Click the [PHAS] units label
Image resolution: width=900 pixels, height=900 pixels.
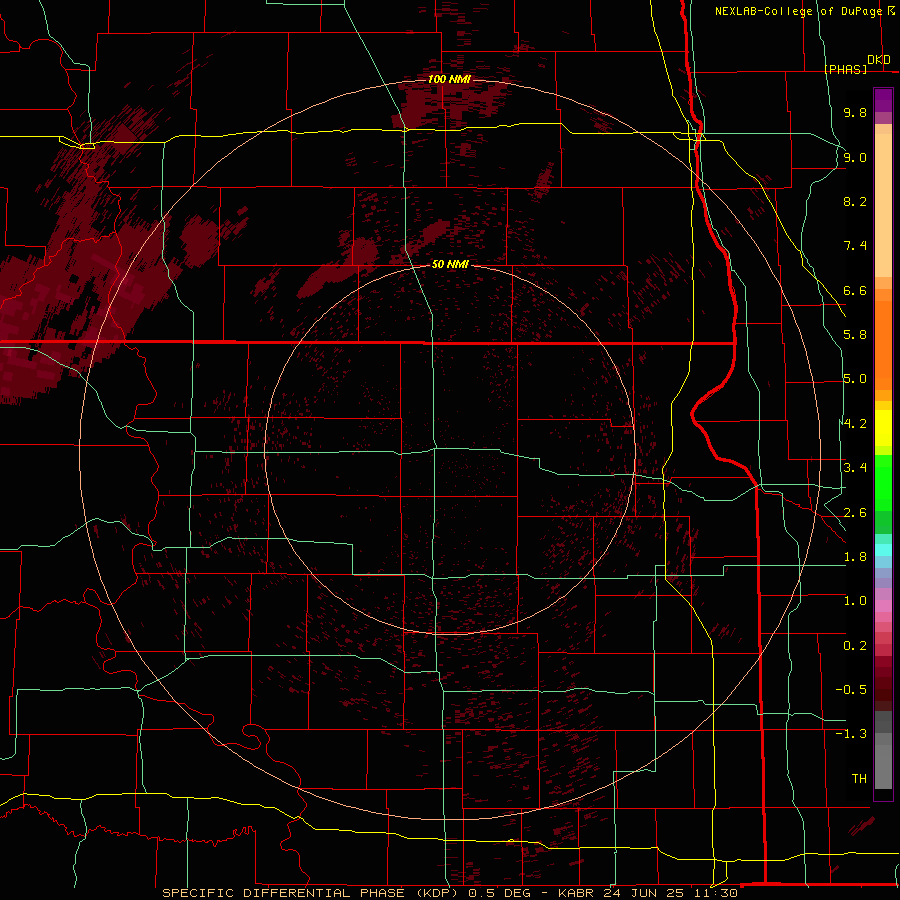pos(845,69)
